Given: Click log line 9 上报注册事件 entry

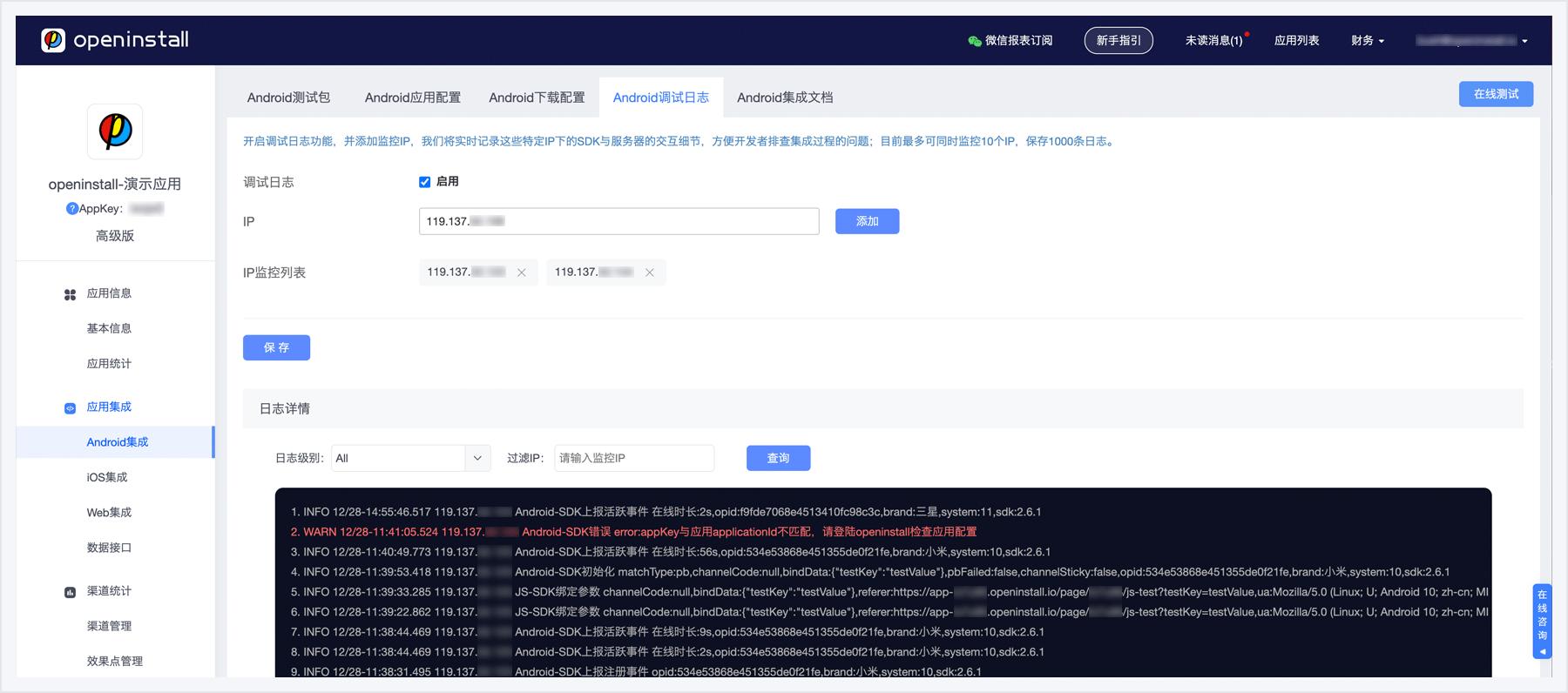Looking at the screenshot, I should coord(636,672).
